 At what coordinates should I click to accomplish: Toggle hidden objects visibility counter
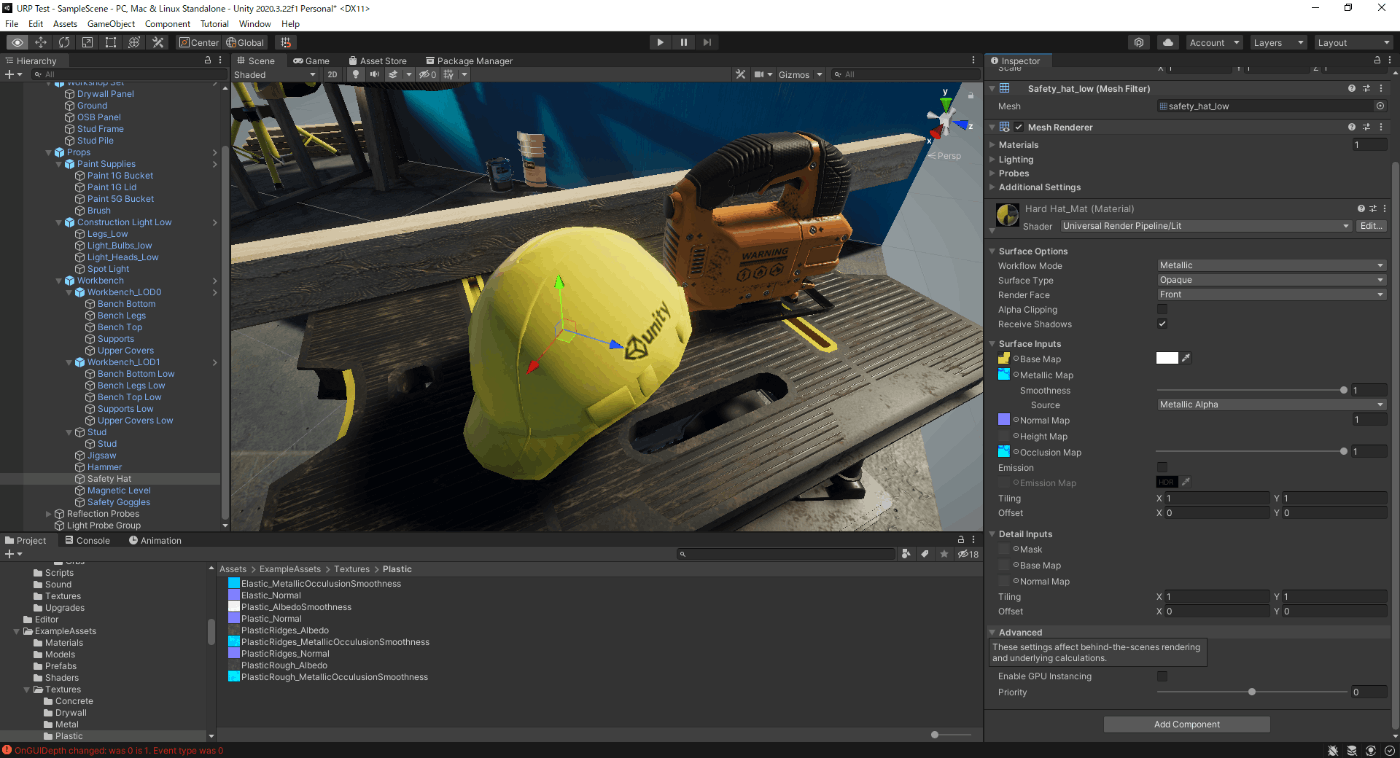tap(427, 74)
